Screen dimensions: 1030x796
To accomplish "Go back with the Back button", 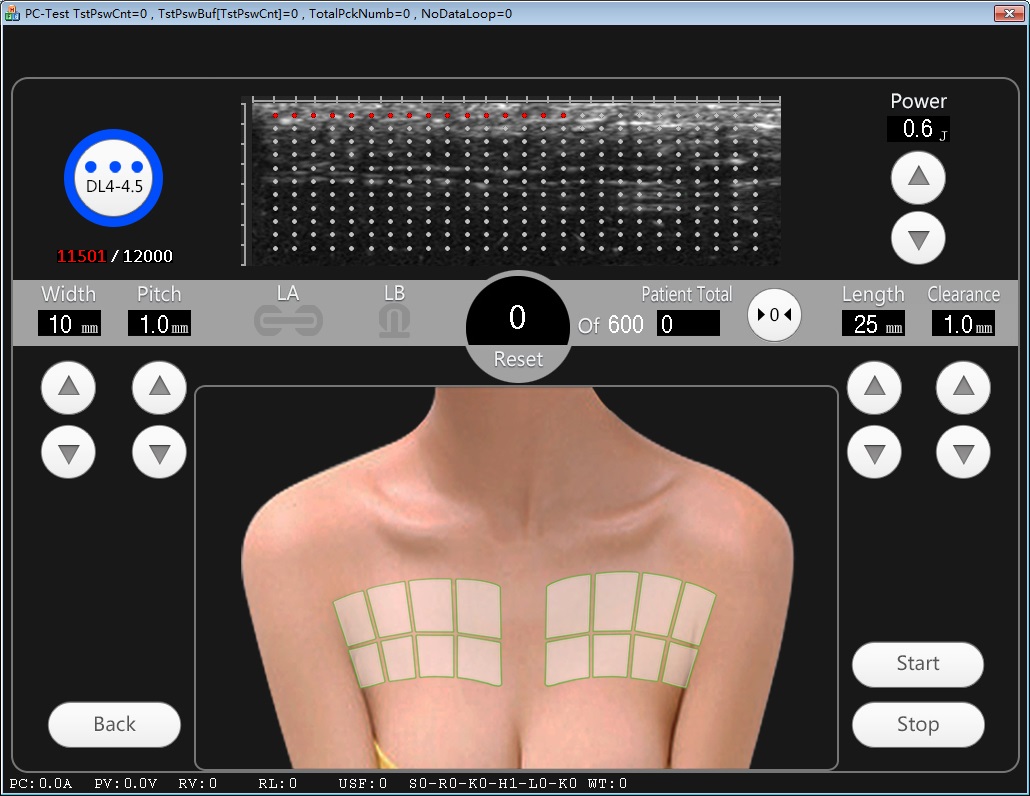I will (x=114, y=724).
